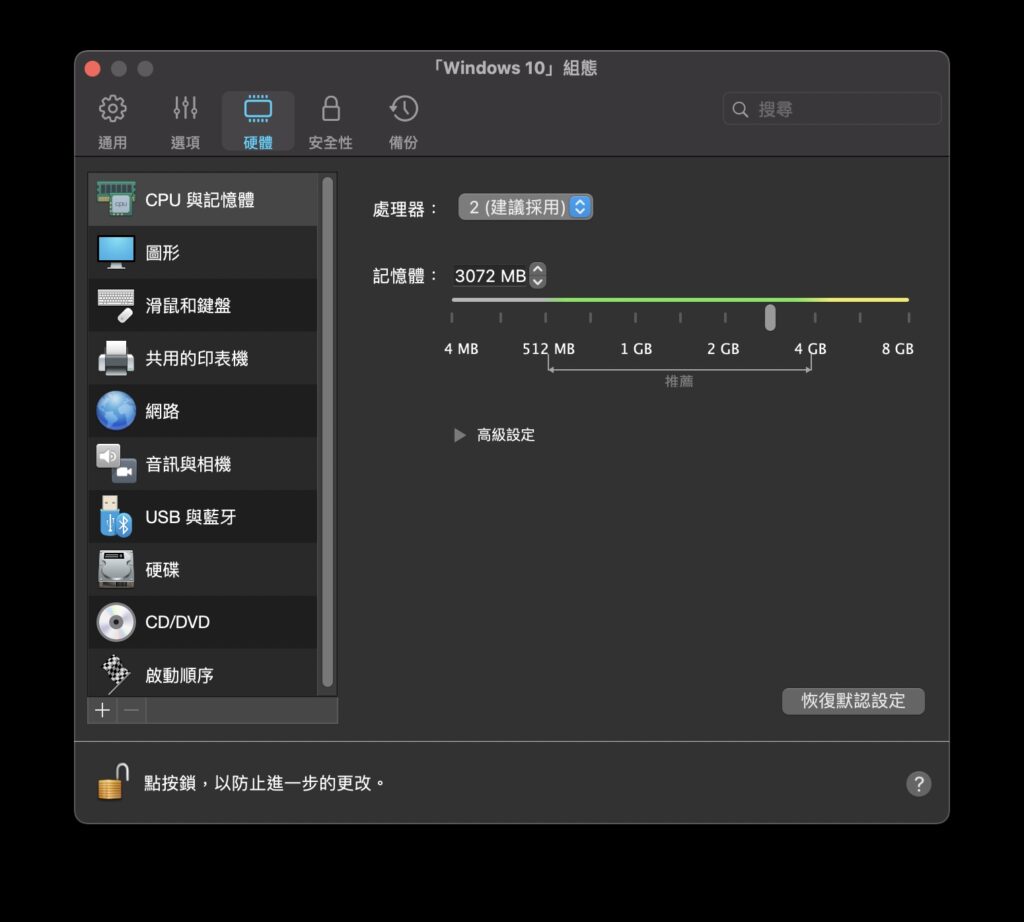
Task: Click the memory slider handle
Action: coord(770,317)
